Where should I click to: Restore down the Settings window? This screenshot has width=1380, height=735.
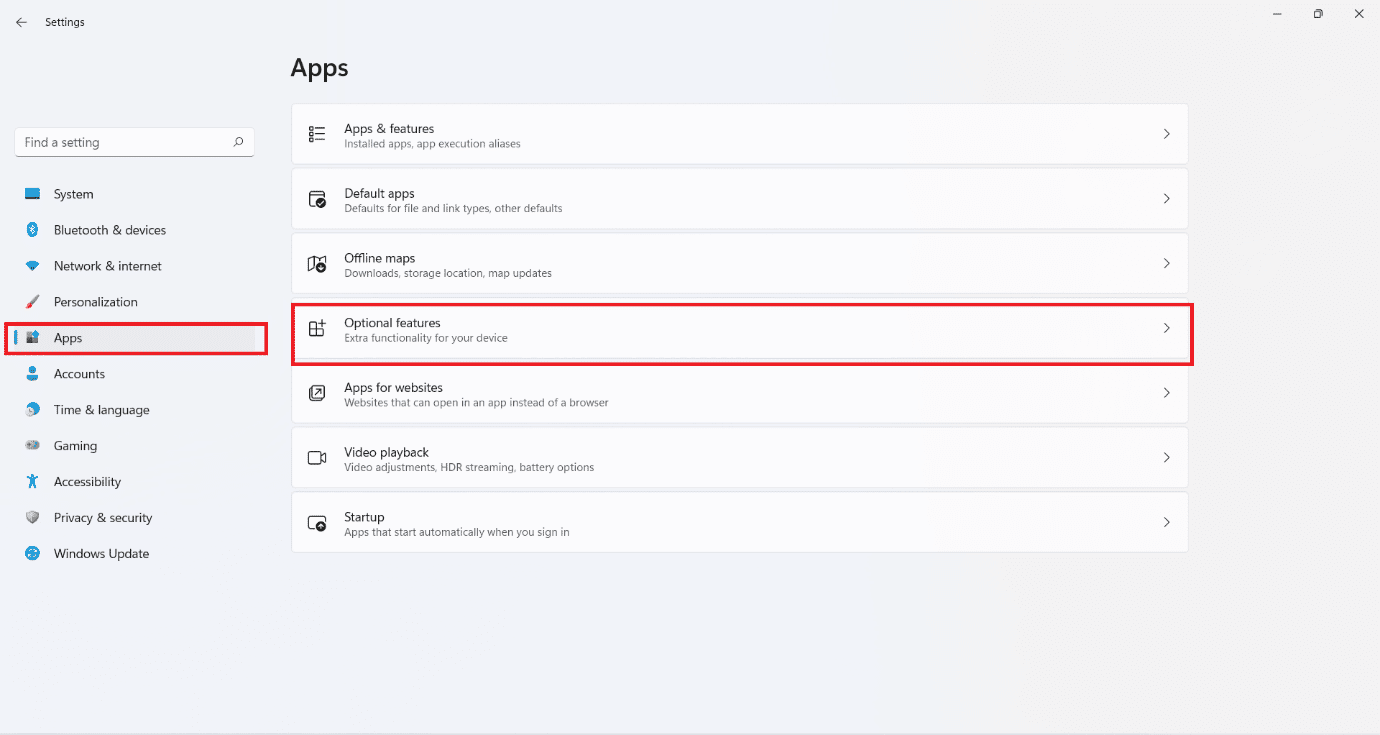click(x=1318, y=14)
